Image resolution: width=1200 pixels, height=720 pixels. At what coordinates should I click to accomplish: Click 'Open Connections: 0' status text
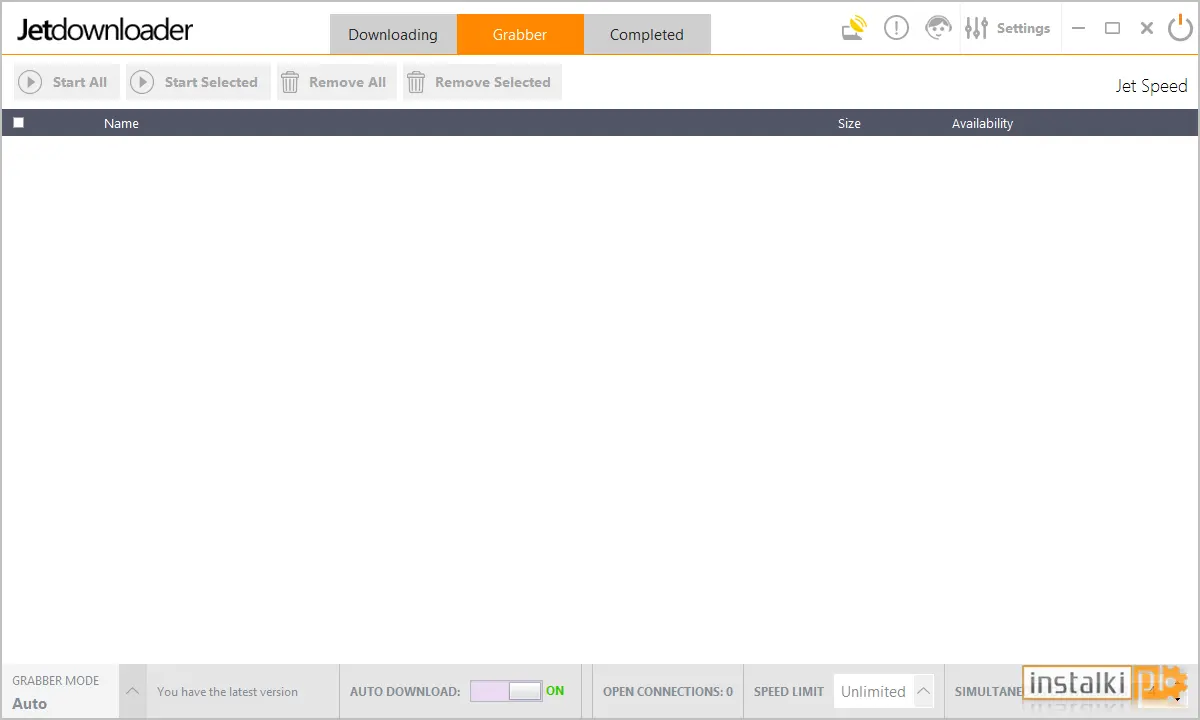(668, 691)
